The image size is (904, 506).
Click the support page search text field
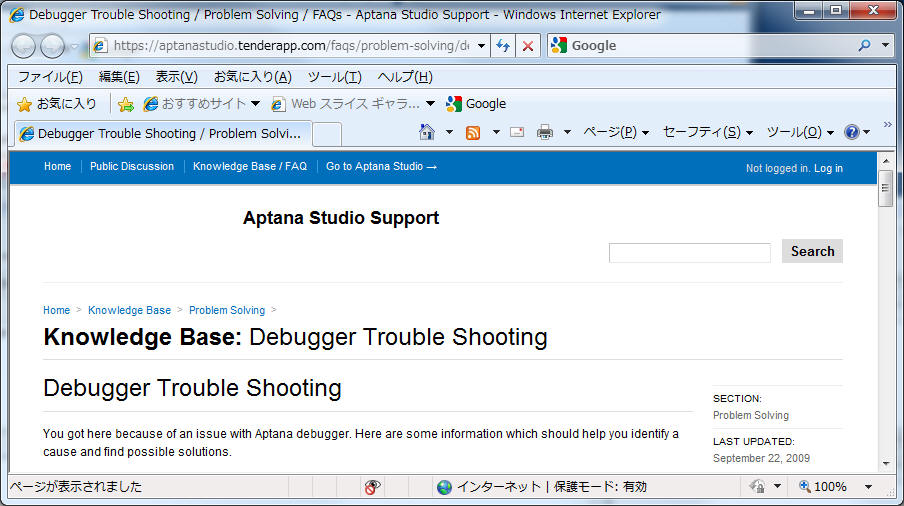pyautogui.click(x=689, y=252)
